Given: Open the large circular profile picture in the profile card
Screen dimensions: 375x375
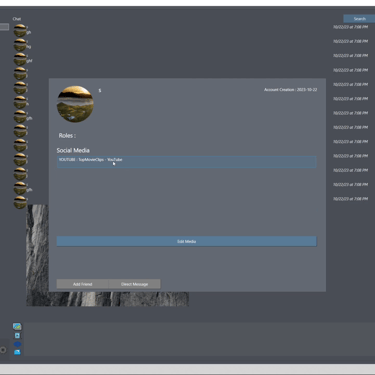Looking at the screenshot, I should pyautogui.click(x=75, y=104).
